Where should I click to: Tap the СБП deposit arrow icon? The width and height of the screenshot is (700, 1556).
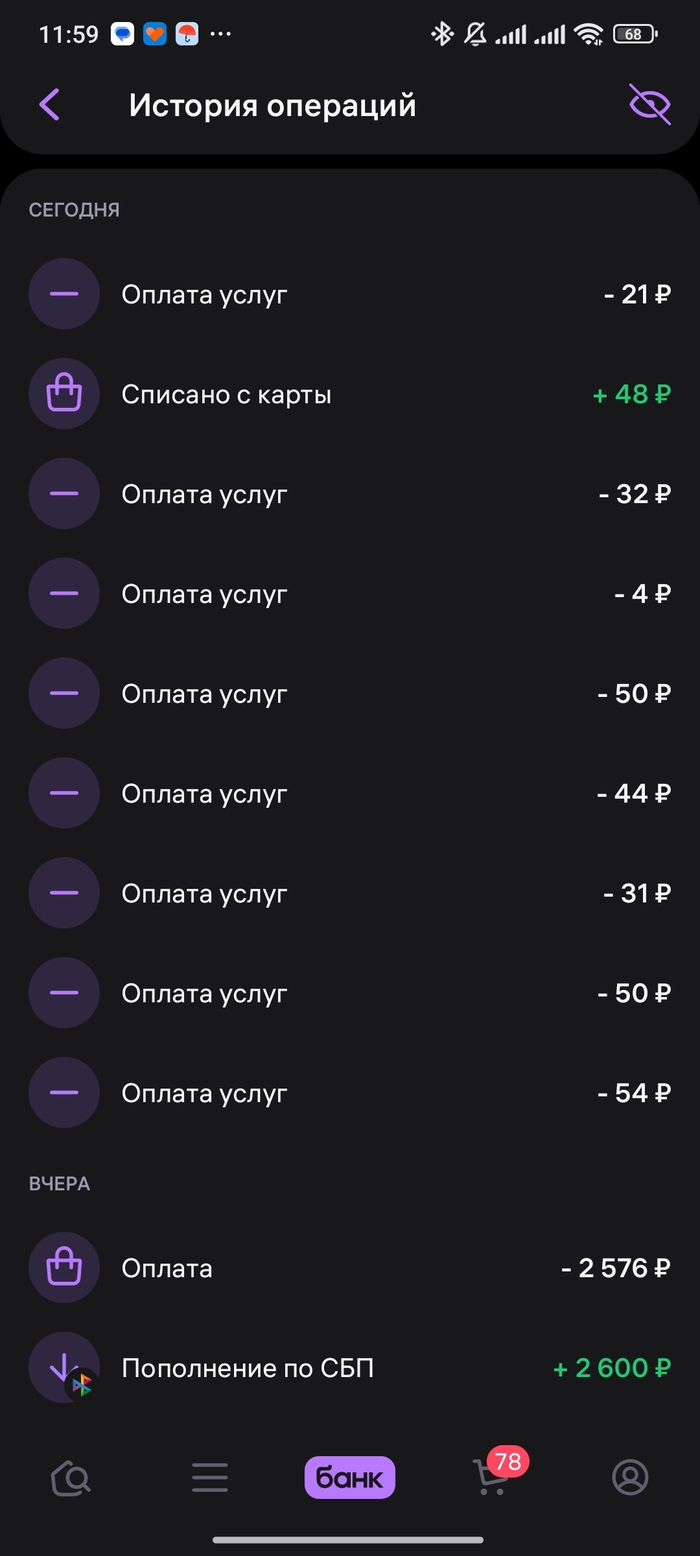tap(64, 1367)
